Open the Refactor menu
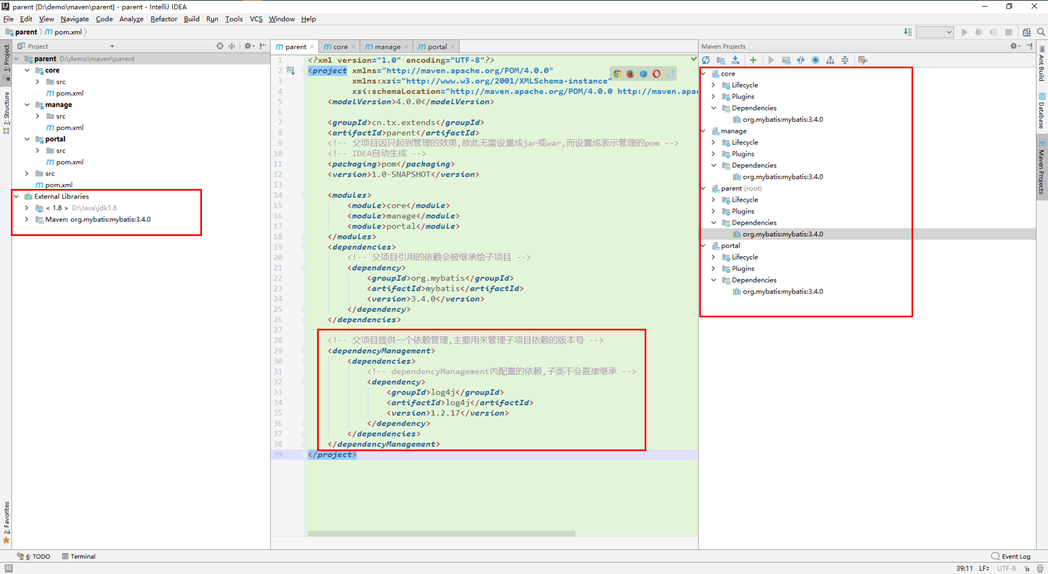The width and height of the screenshot is (1048, 574). [x=164, y=19]
